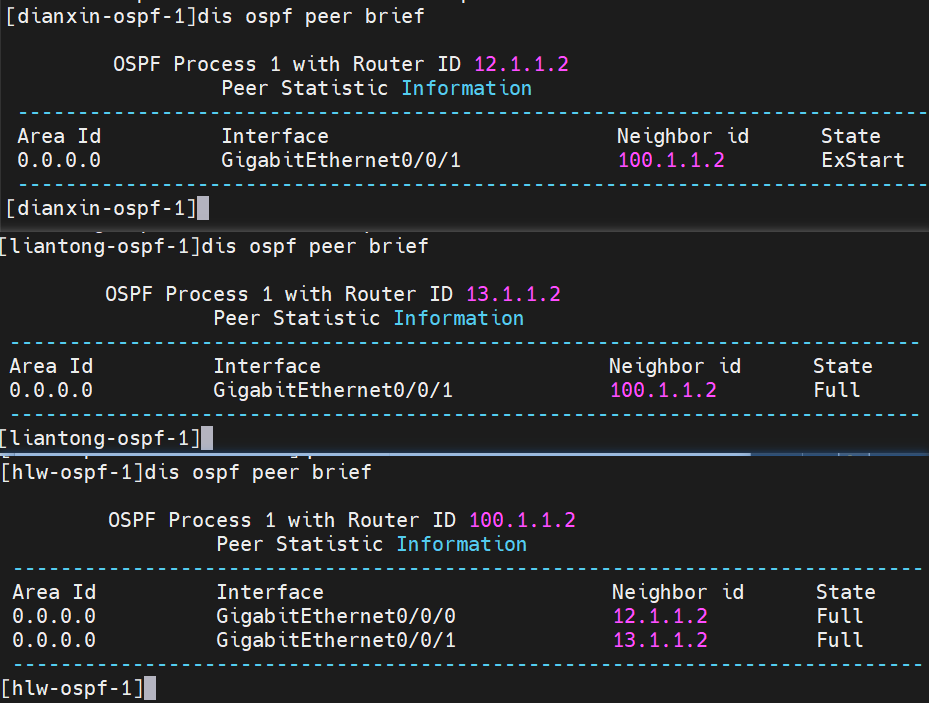
Task: Click the cursor at the bottom dianxin-ospf-1 prompt
Action: (x=203, y=208)
